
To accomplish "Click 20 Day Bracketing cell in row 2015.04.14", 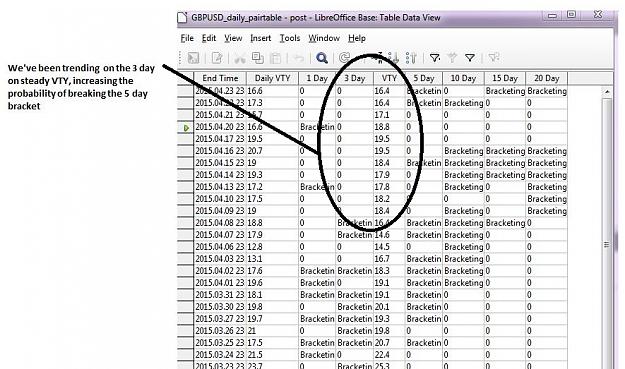I will (x=546, y=175).
